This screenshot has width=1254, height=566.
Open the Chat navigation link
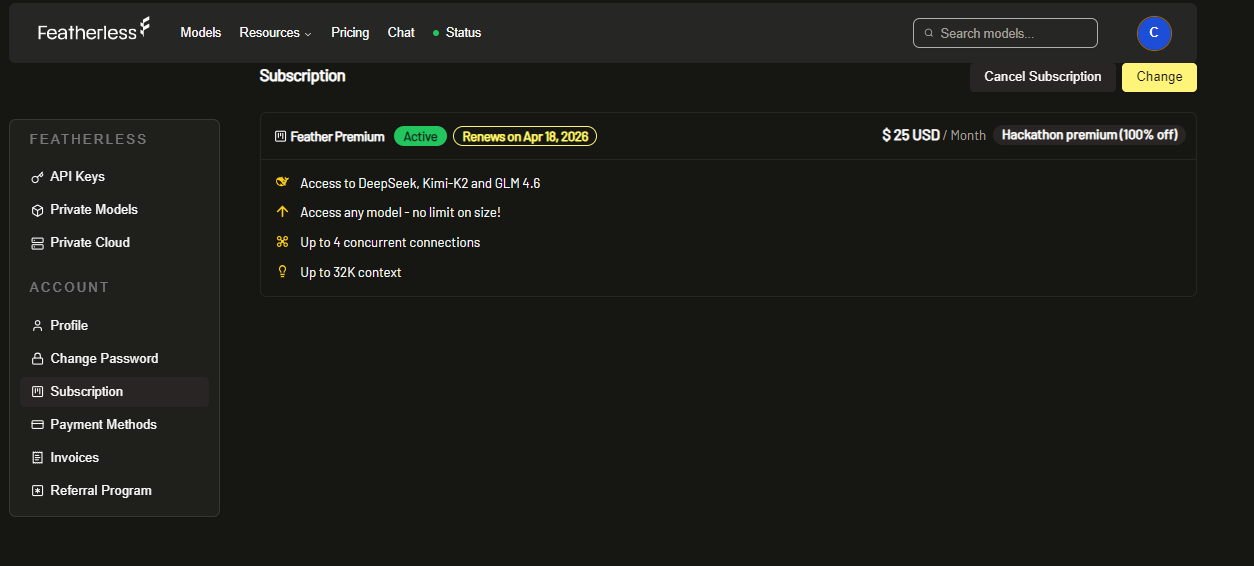[401, 33]
